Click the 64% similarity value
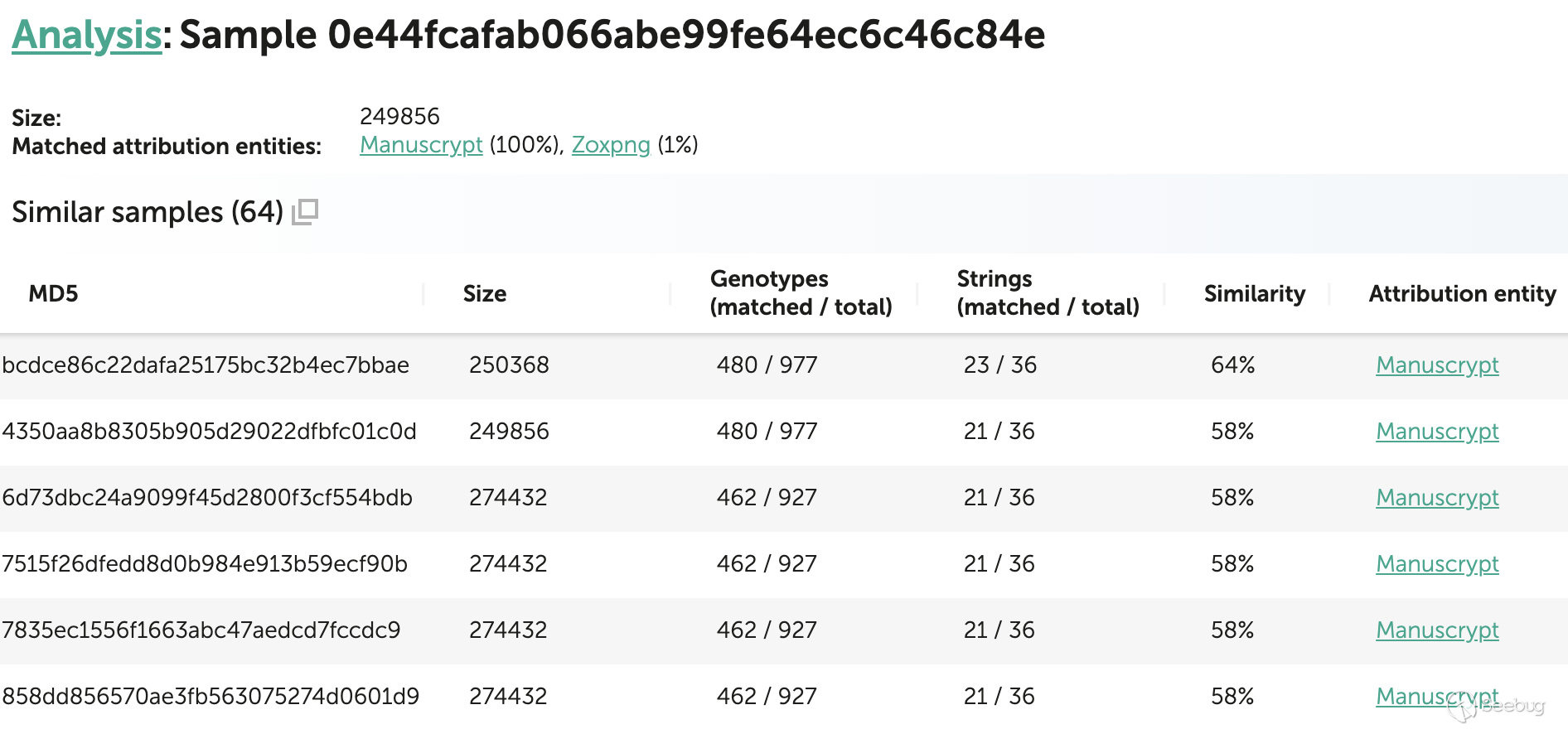1568x729 pixels. pyautogui.click(x=1232, y=365)
